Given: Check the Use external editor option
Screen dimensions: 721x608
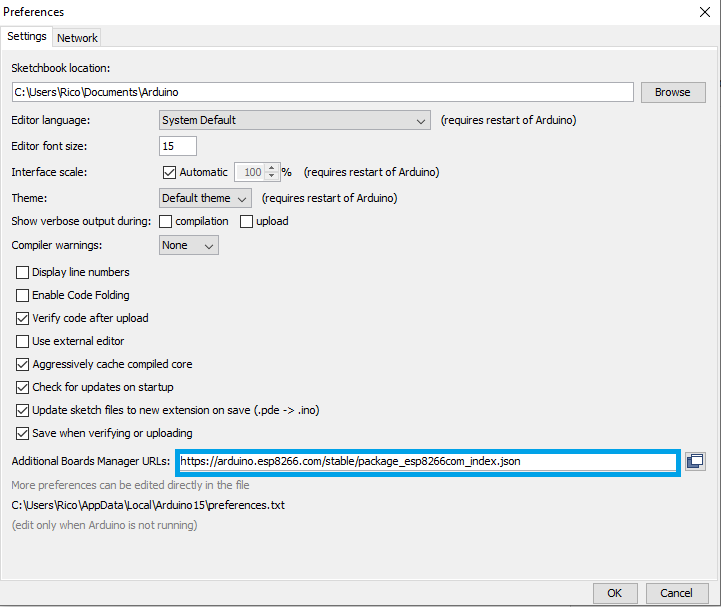Looking at the screenshot, I should pyautogui.click(x=23, y=341).
